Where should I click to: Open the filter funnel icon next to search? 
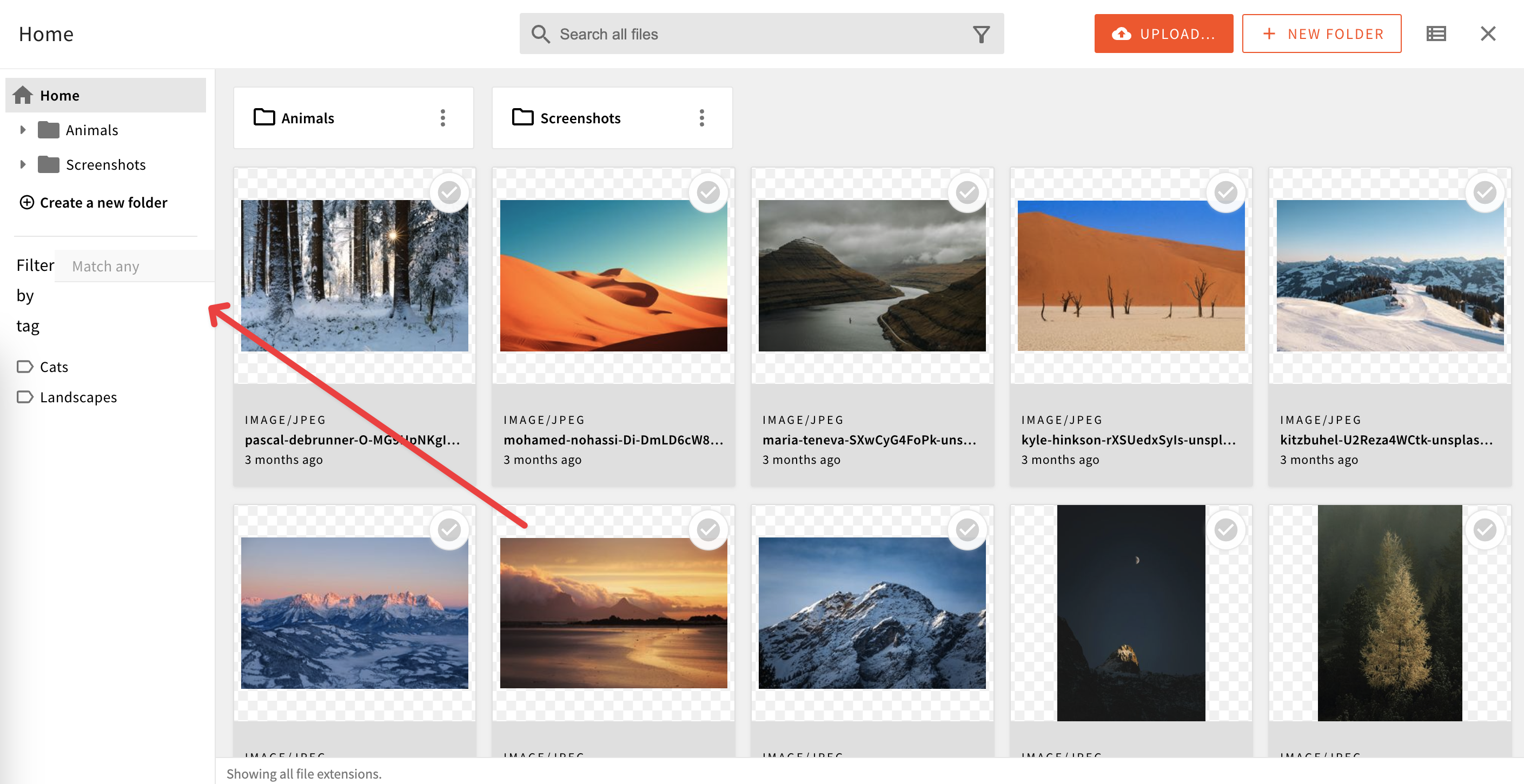pyautogui.click(x=982, y=34)
